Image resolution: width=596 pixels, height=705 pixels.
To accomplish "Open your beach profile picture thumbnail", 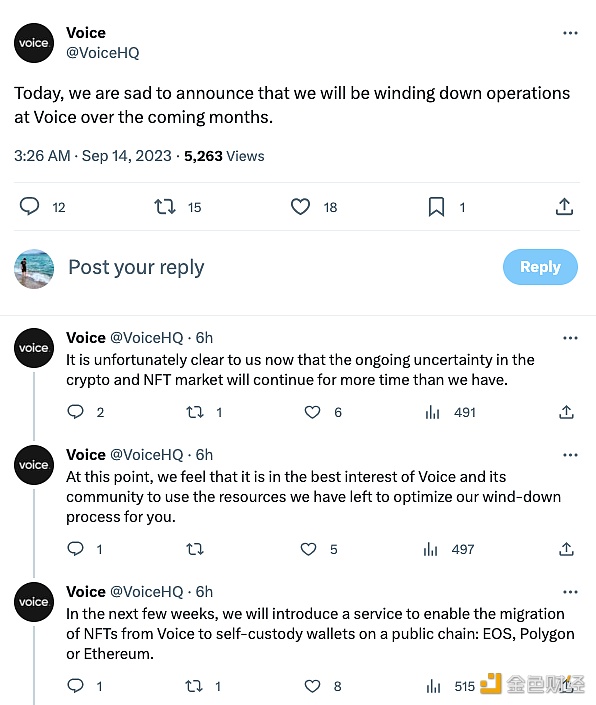I will tap(34, 268).
